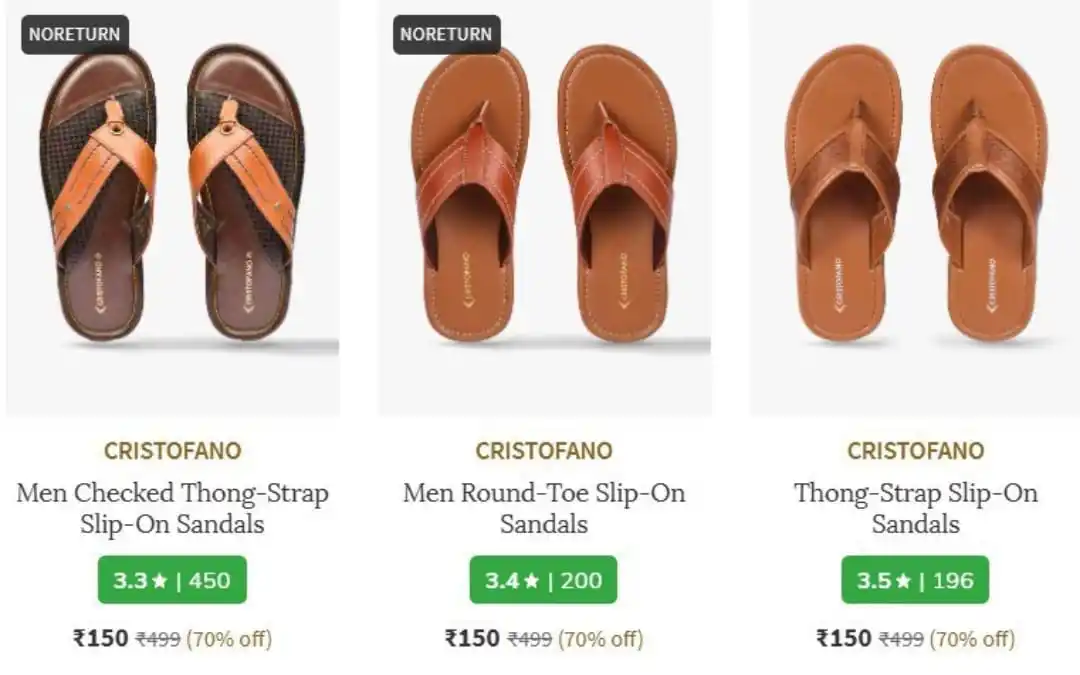
Task: Click the NORETURN badge on the checked sandals
Action: pyautogui.click(x=75, y=34)
